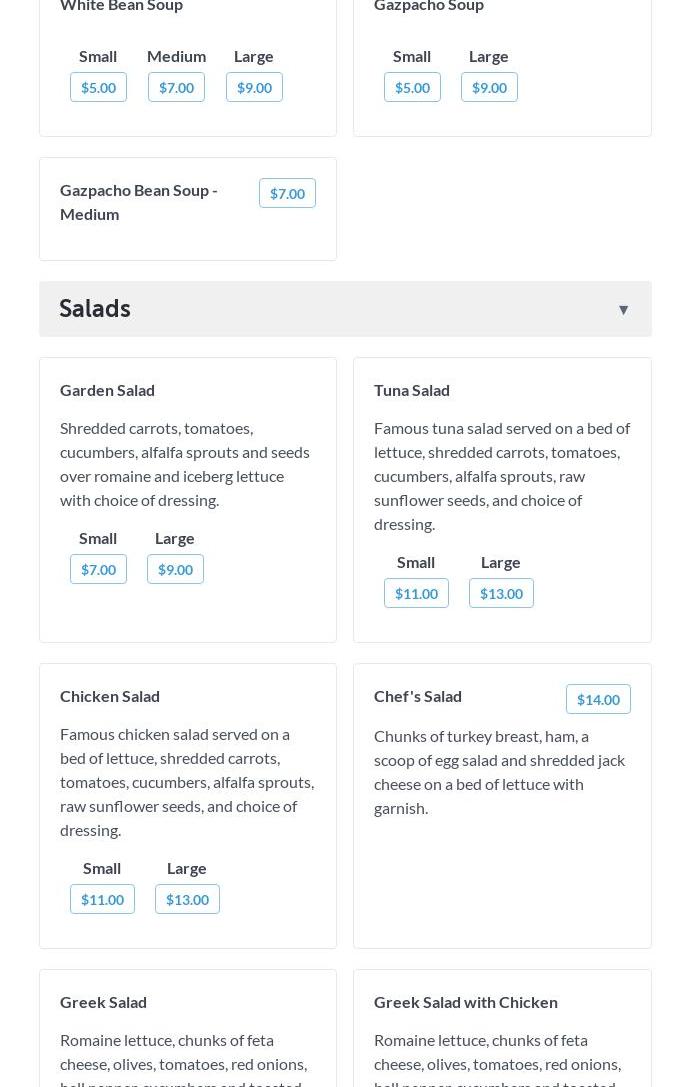Open the Garden Salad item title
690x1087 pixels.
[107, 390]
